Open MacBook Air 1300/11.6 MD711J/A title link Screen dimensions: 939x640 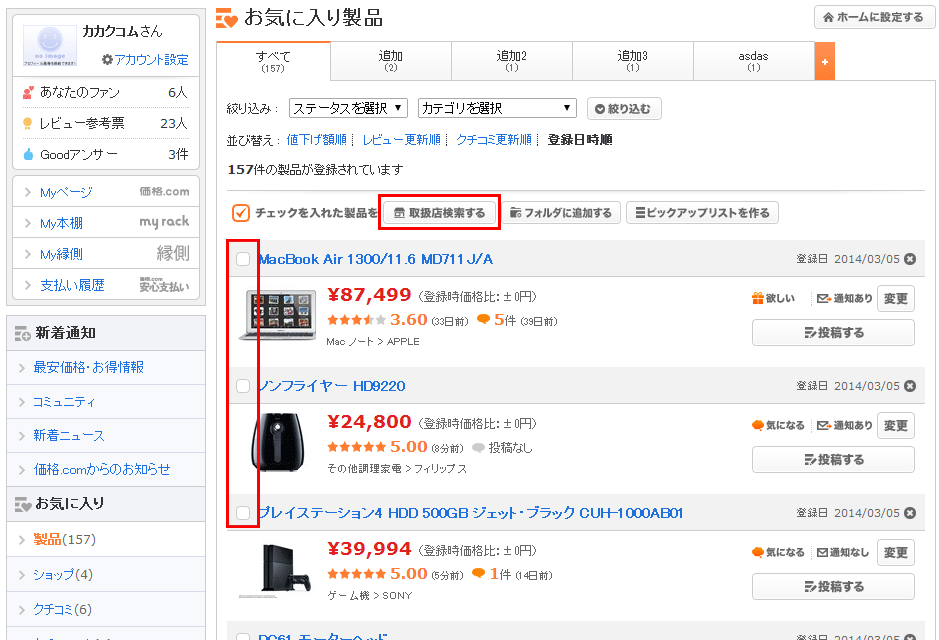[x=376, y=259]
